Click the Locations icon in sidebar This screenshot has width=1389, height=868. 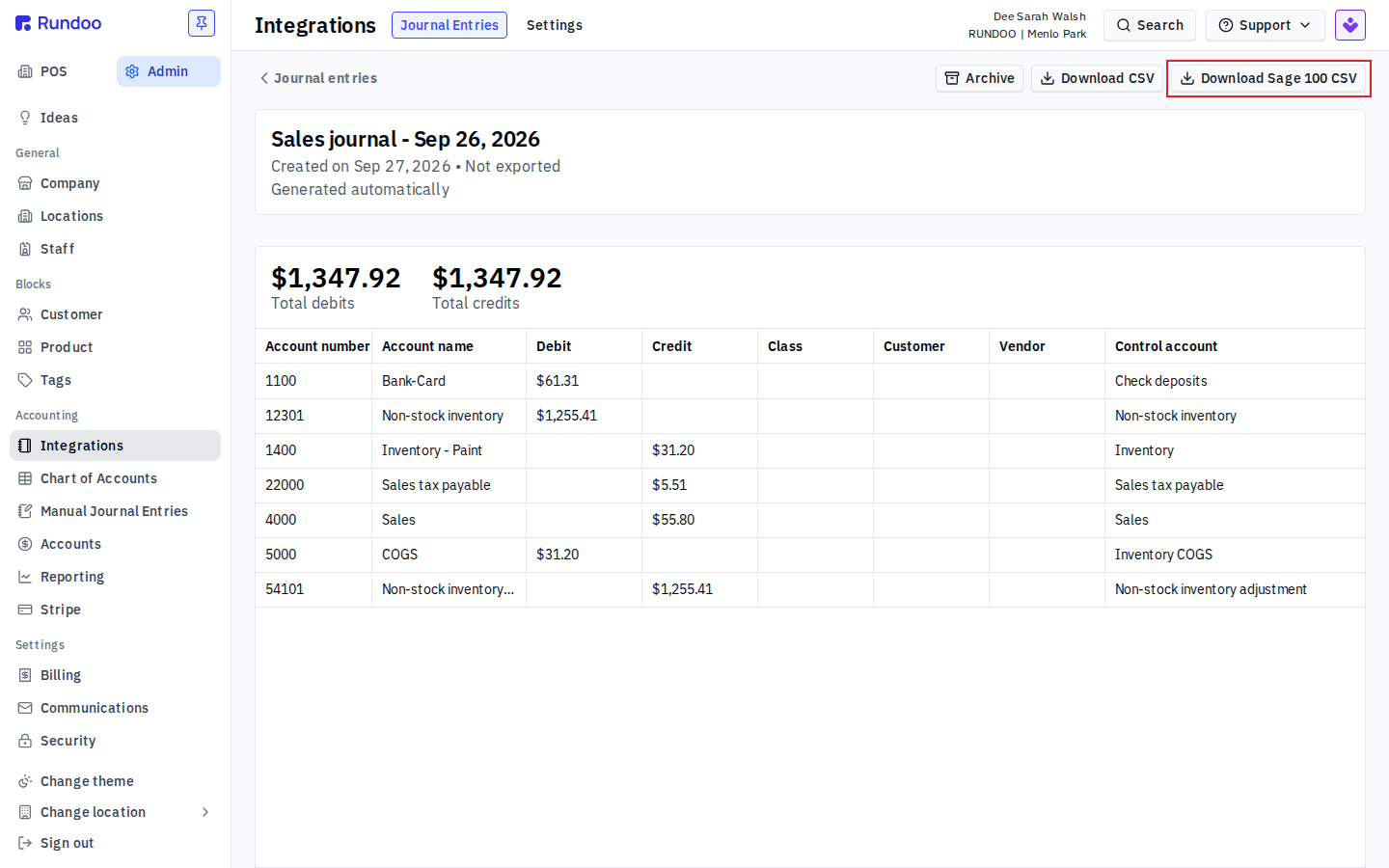pyautogui.click(x=25, y=216)
